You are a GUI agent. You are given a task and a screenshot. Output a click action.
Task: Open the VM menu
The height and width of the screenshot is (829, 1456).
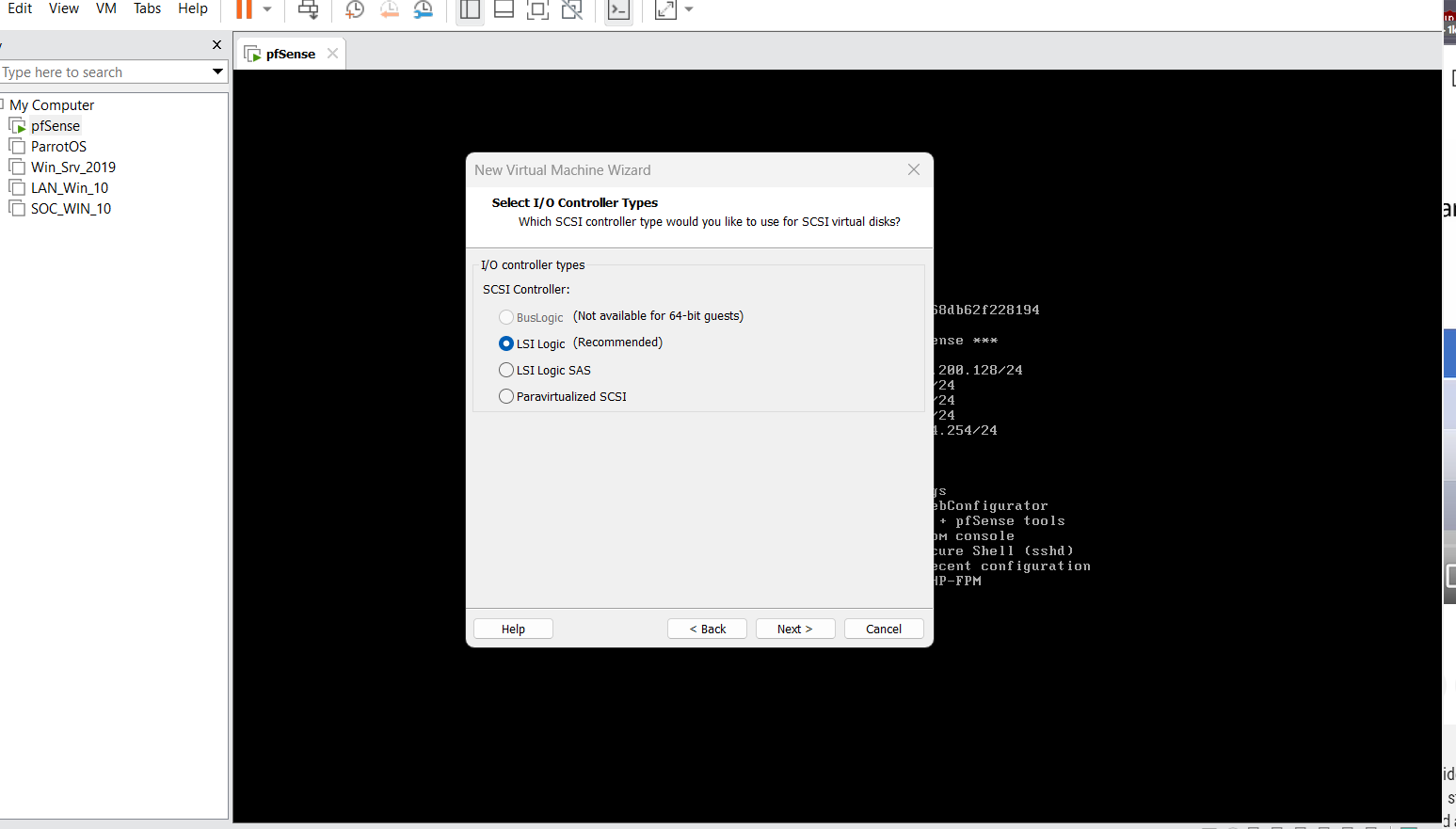click(106, 8)
